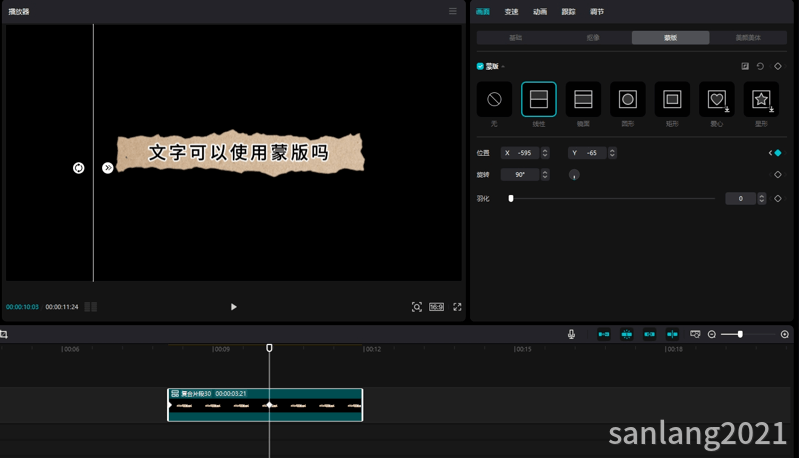
Task: Open the player panel menu
Action: [452, 11]
